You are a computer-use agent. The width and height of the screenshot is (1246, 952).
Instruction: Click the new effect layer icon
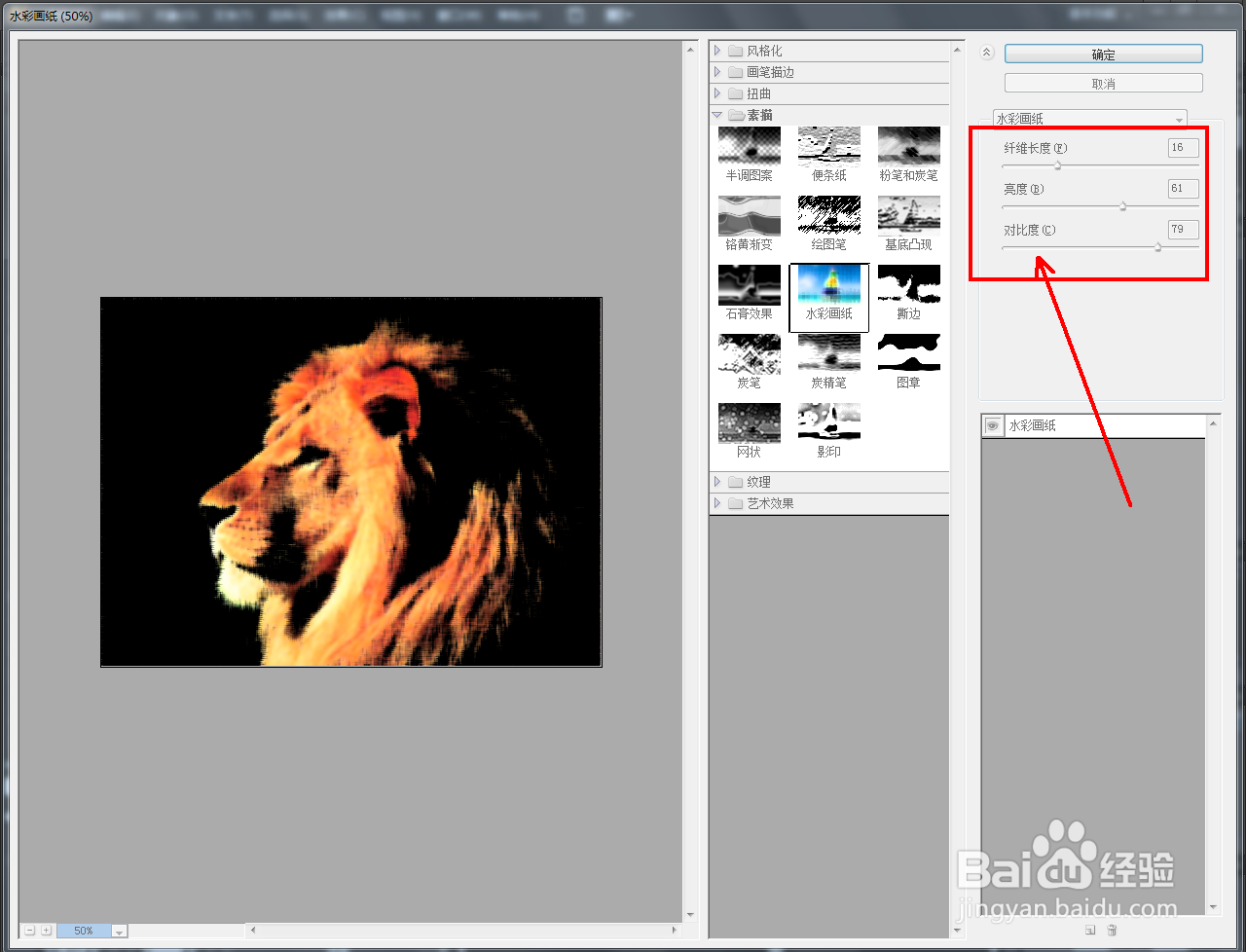[1090, 931]
